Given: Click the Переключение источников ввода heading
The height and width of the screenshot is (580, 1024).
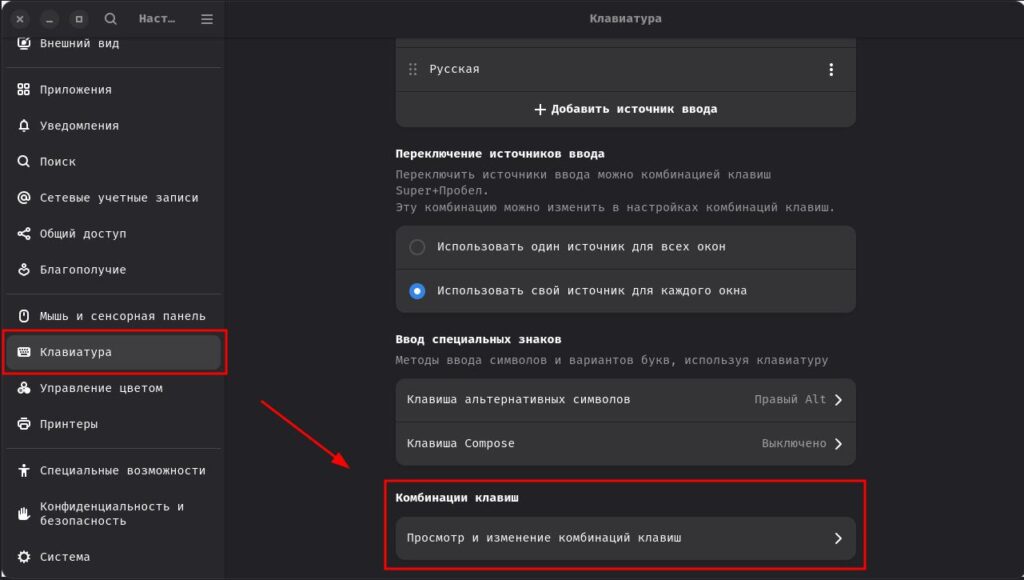Looking at the screenshot, I should (500, 154).
